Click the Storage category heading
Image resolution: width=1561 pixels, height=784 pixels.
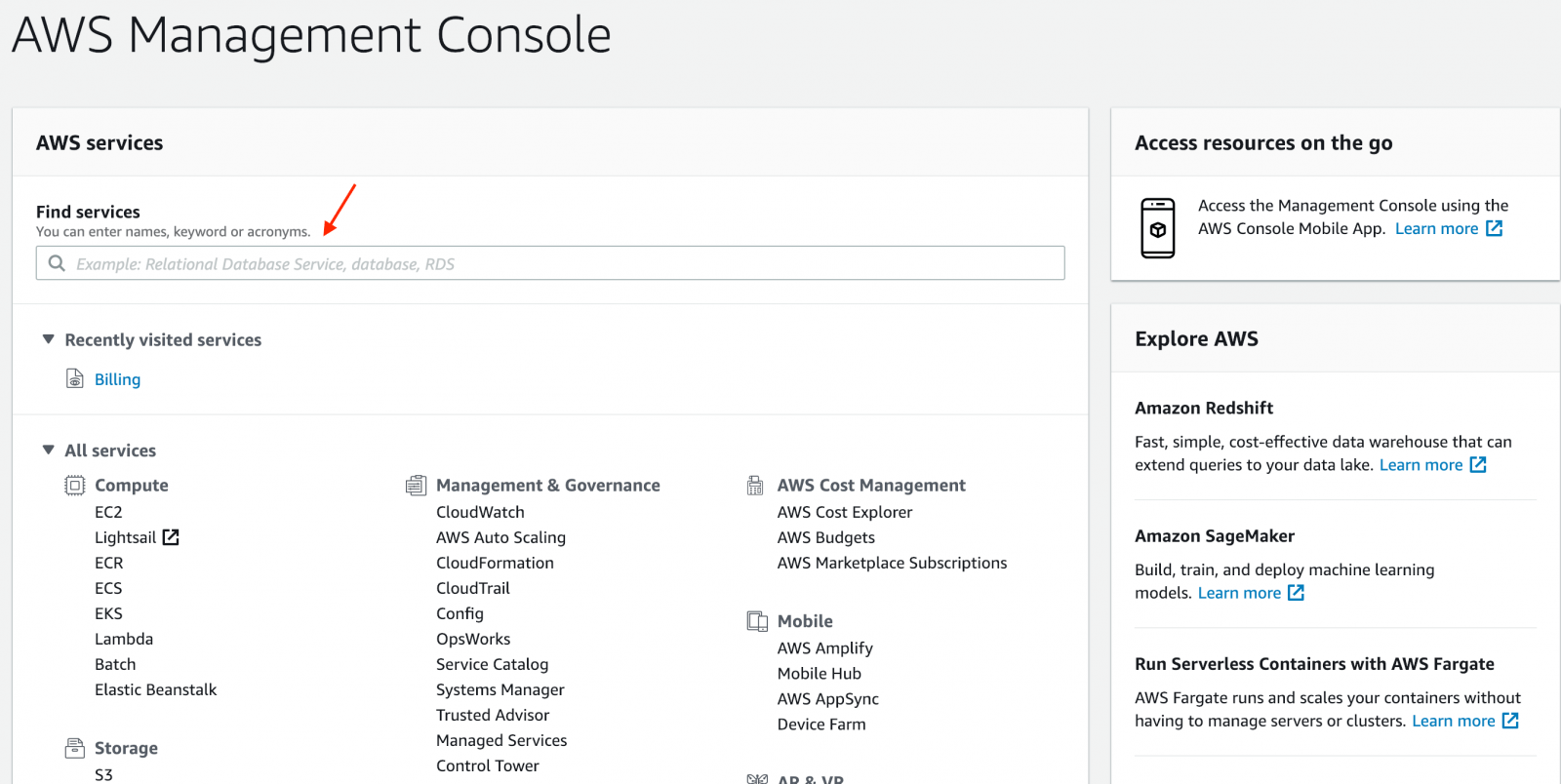126,748
